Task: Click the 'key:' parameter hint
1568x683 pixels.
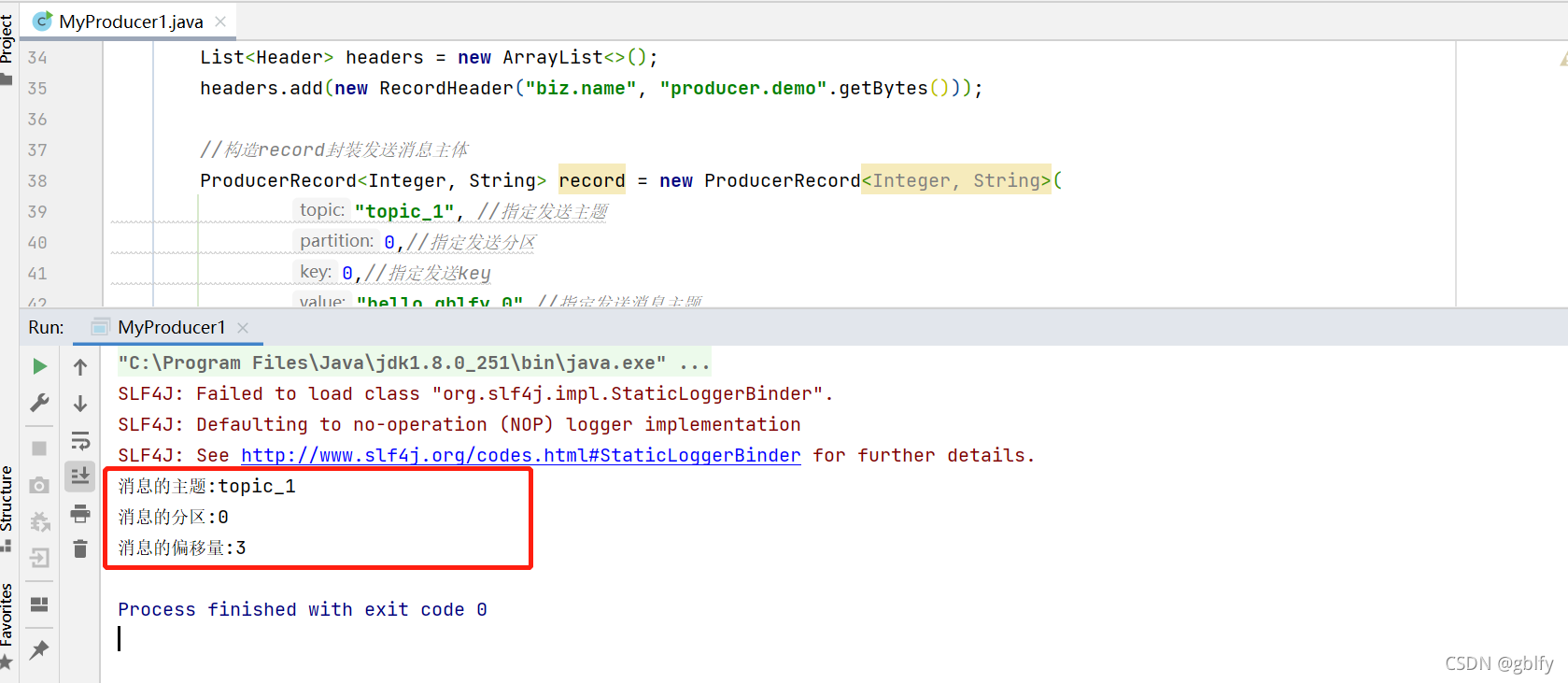Action: tap(316, 272)
